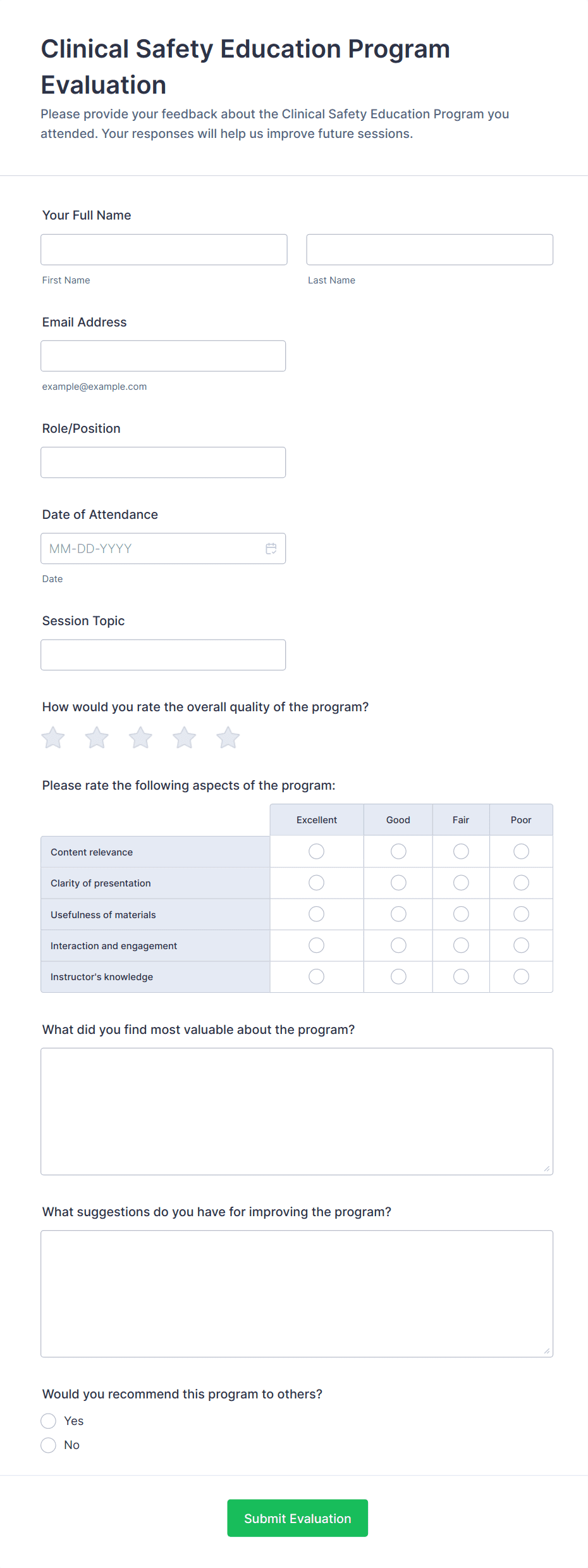Rate Content relevance as Excellent
Screen dimensions: 588x1568
click(x=317, y=852)
